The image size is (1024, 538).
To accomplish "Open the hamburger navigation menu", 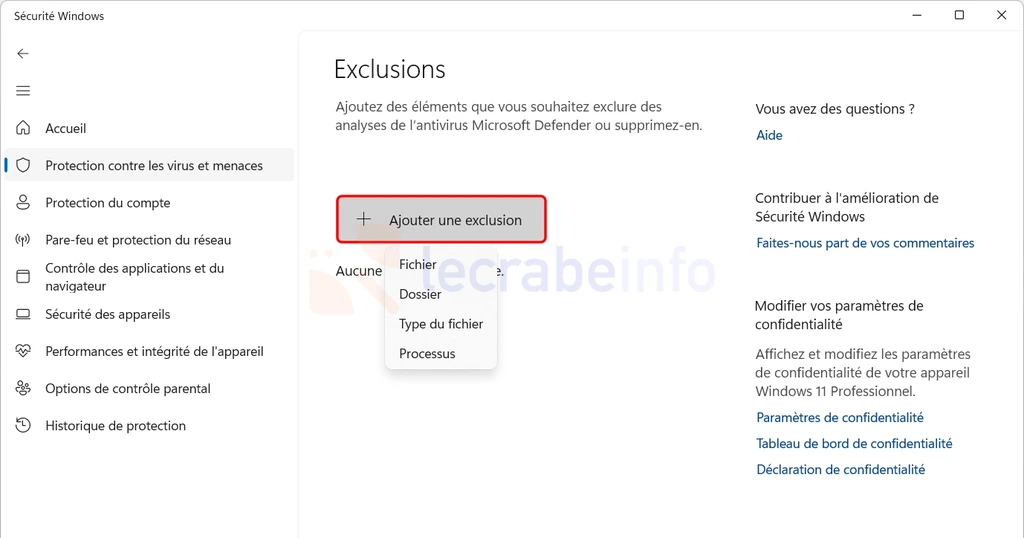I will tap(23, 91).
